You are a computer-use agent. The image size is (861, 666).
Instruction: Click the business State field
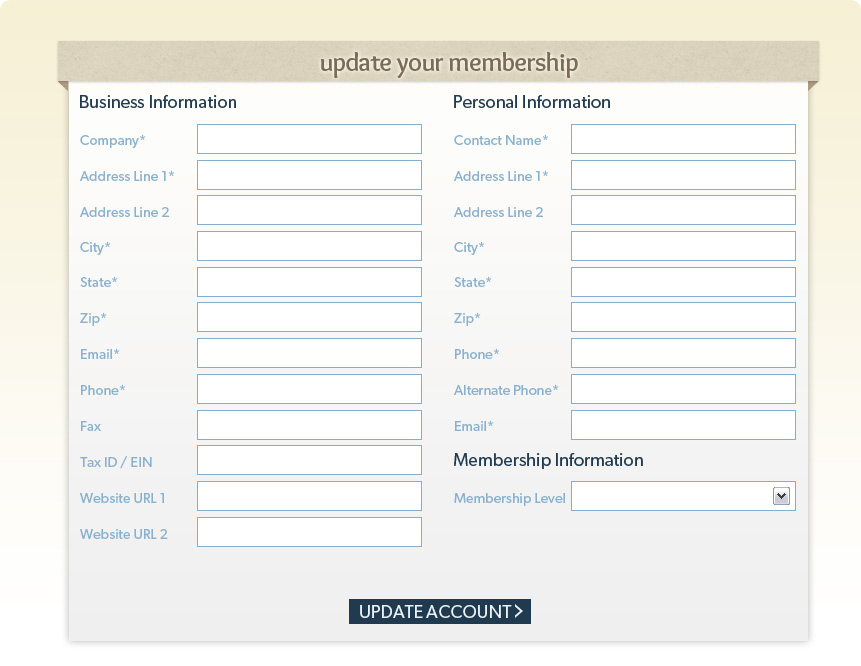point(309,282)
